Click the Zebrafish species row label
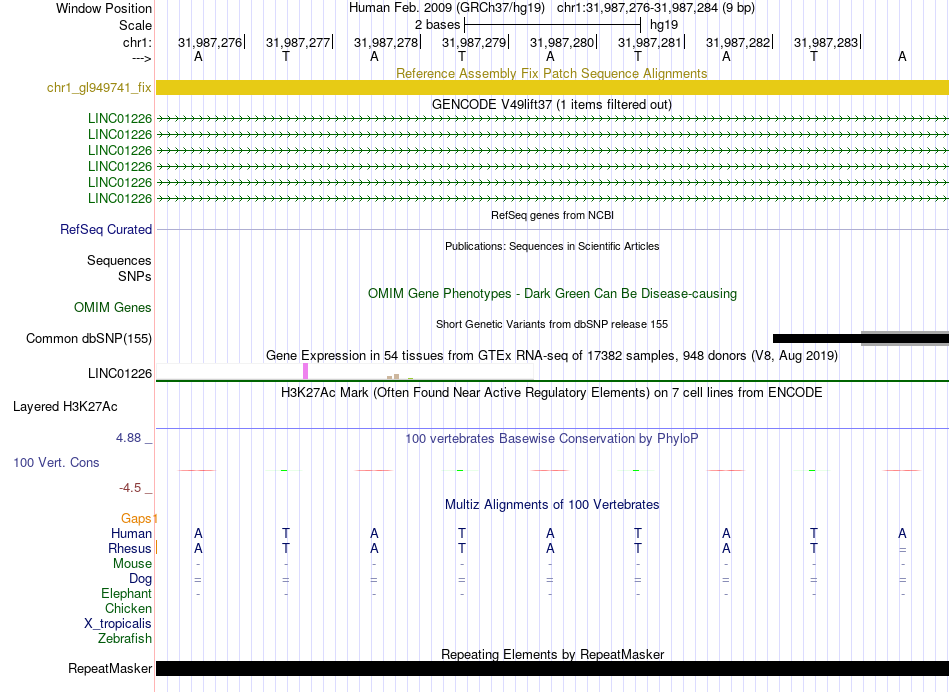 125,638
